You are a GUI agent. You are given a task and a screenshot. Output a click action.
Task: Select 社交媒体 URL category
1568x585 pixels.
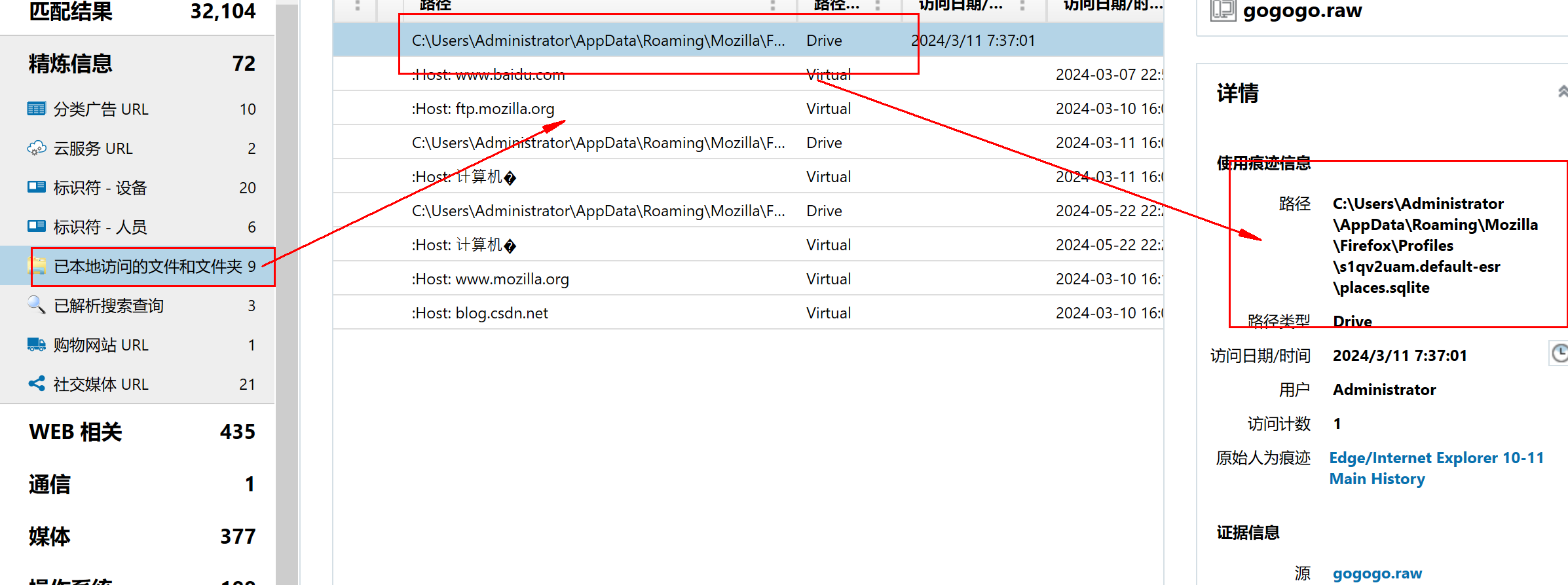tap(138, 384)
